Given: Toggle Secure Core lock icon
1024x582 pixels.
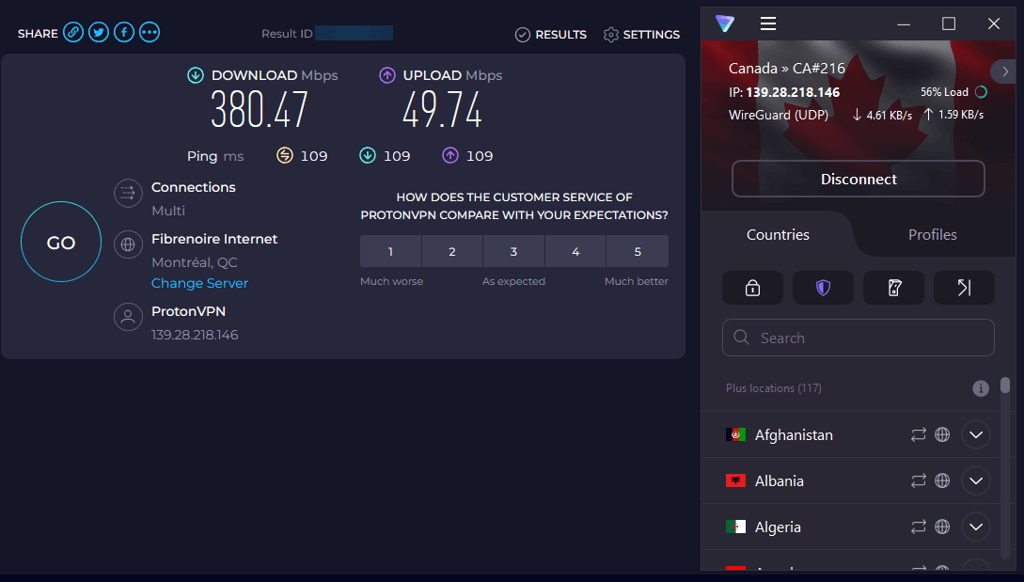Looking at the screenshot, I should [752, 287].
